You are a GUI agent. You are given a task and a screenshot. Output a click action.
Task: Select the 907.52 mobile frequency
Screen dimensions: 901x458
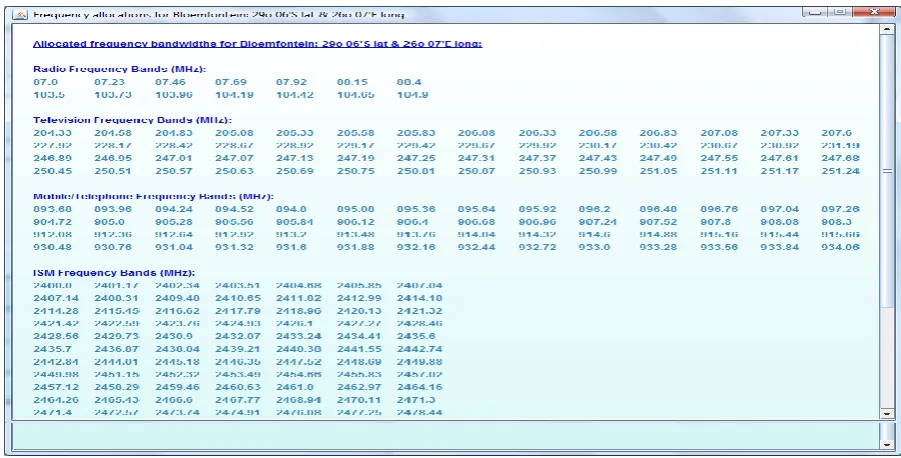tap(659, 222)
